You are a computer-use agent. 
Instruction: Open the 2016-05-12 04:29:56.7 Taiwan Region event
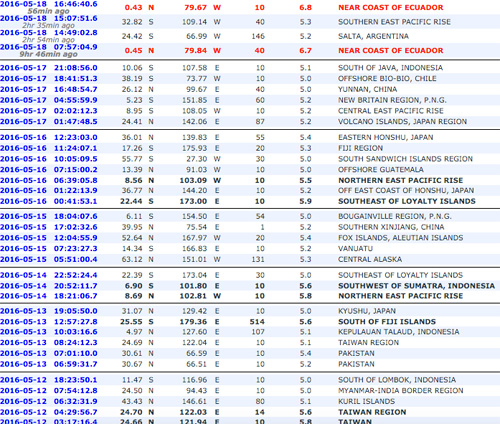(49, 412)
